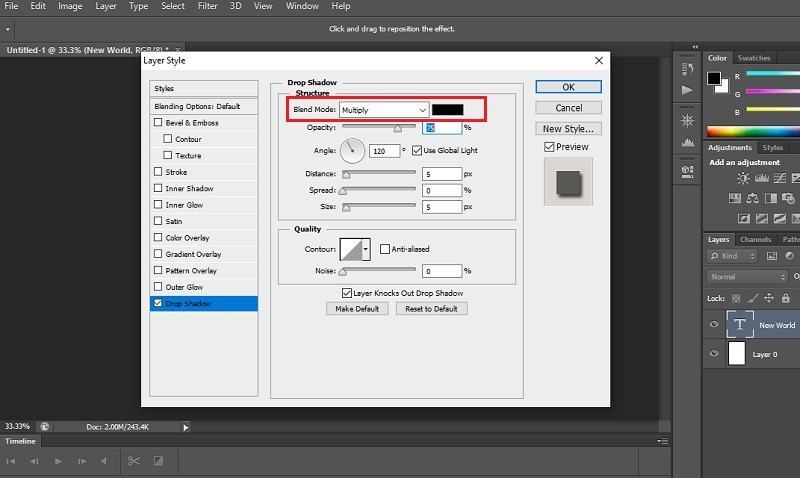Open the Histogram panel icon

pos(688,143)
